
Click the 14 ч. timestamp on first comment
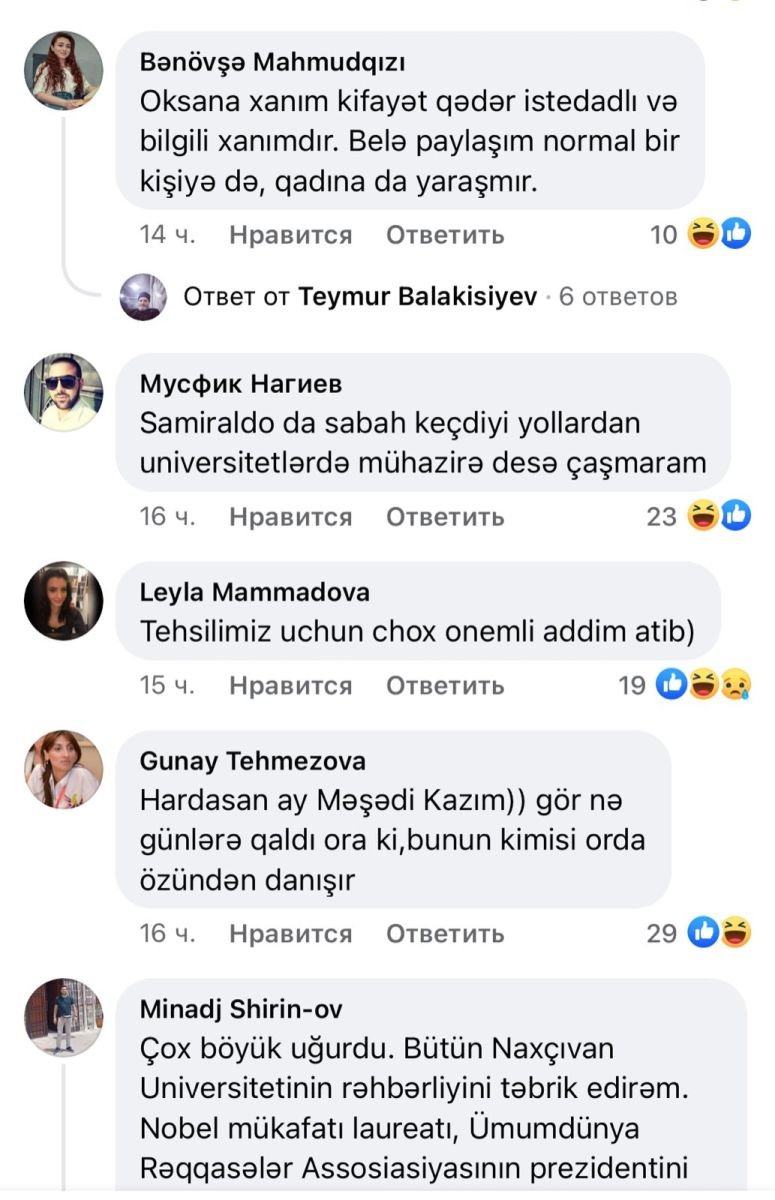click(167, 235)
